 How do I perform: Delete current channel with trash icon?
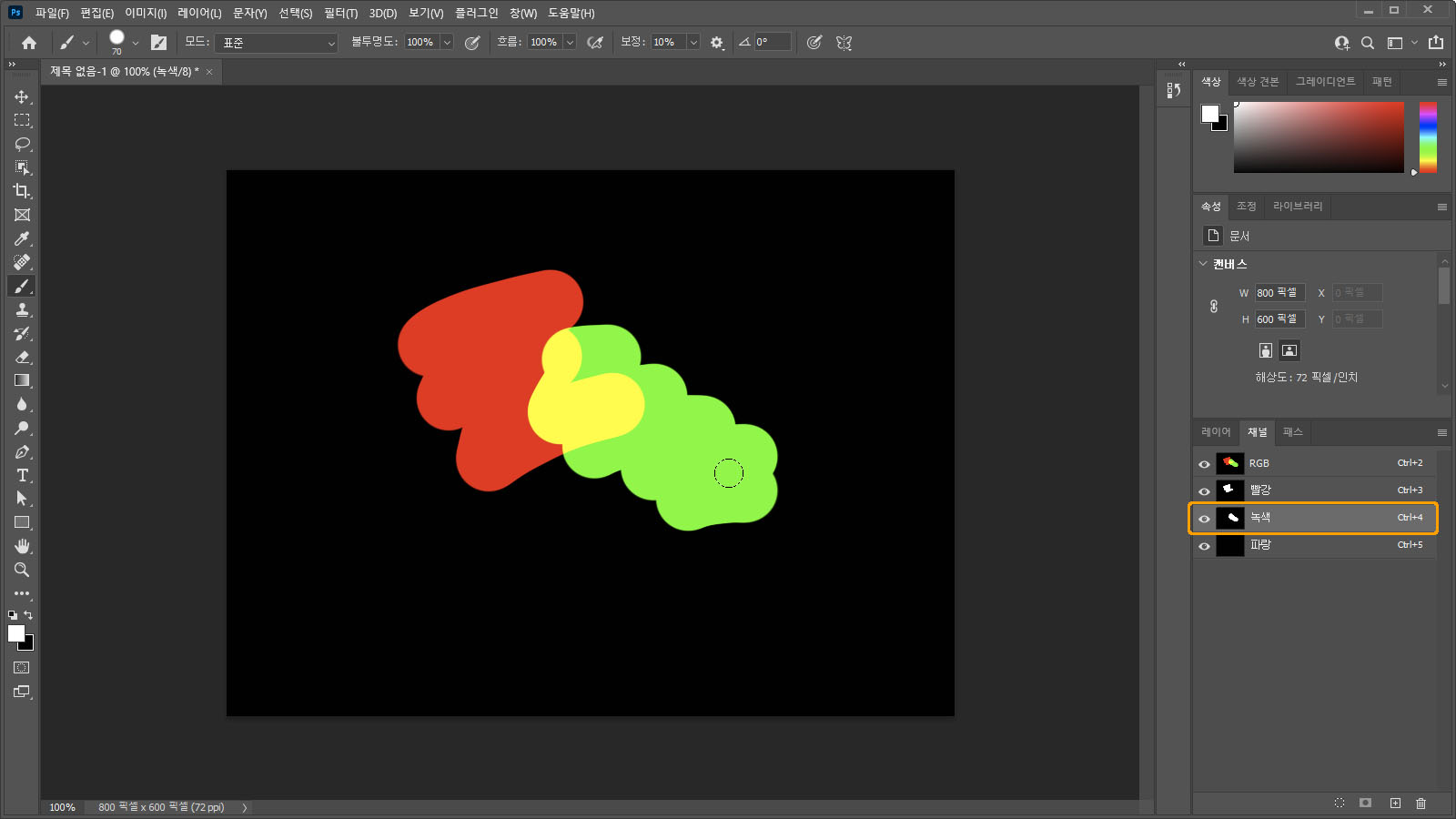[1421, 803]
